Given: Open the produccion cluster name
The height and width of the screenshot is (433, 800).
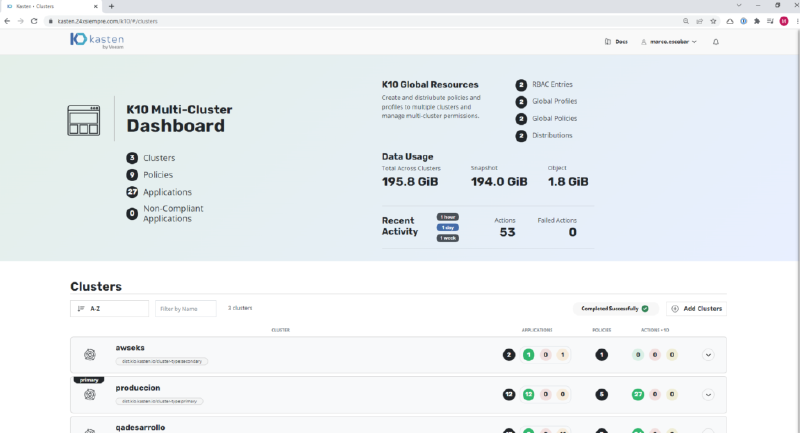Looking at the screenshot, I should point(138,388).
